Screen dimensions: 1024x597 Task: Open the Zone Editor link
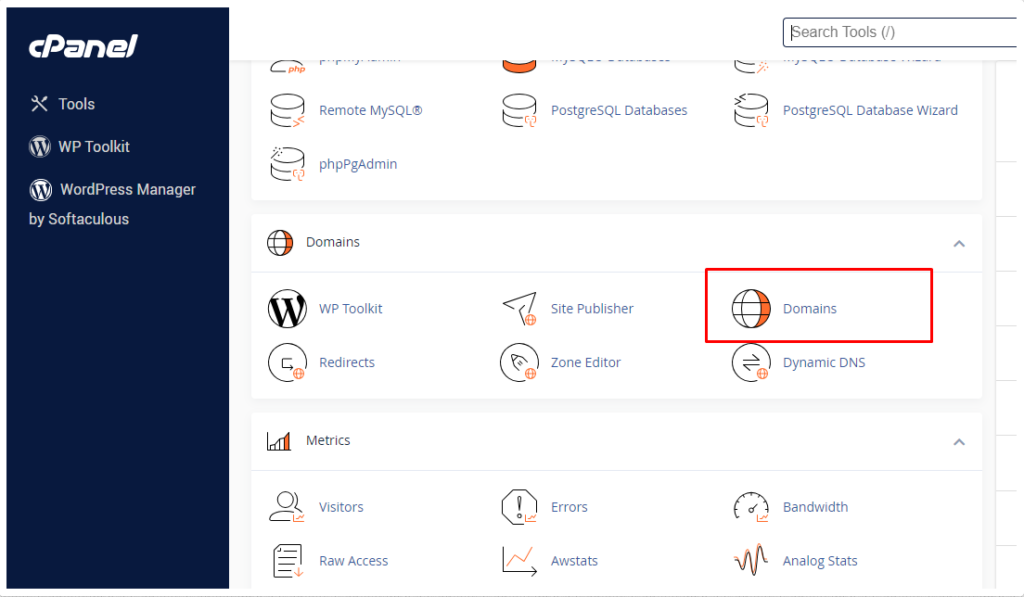586,363
